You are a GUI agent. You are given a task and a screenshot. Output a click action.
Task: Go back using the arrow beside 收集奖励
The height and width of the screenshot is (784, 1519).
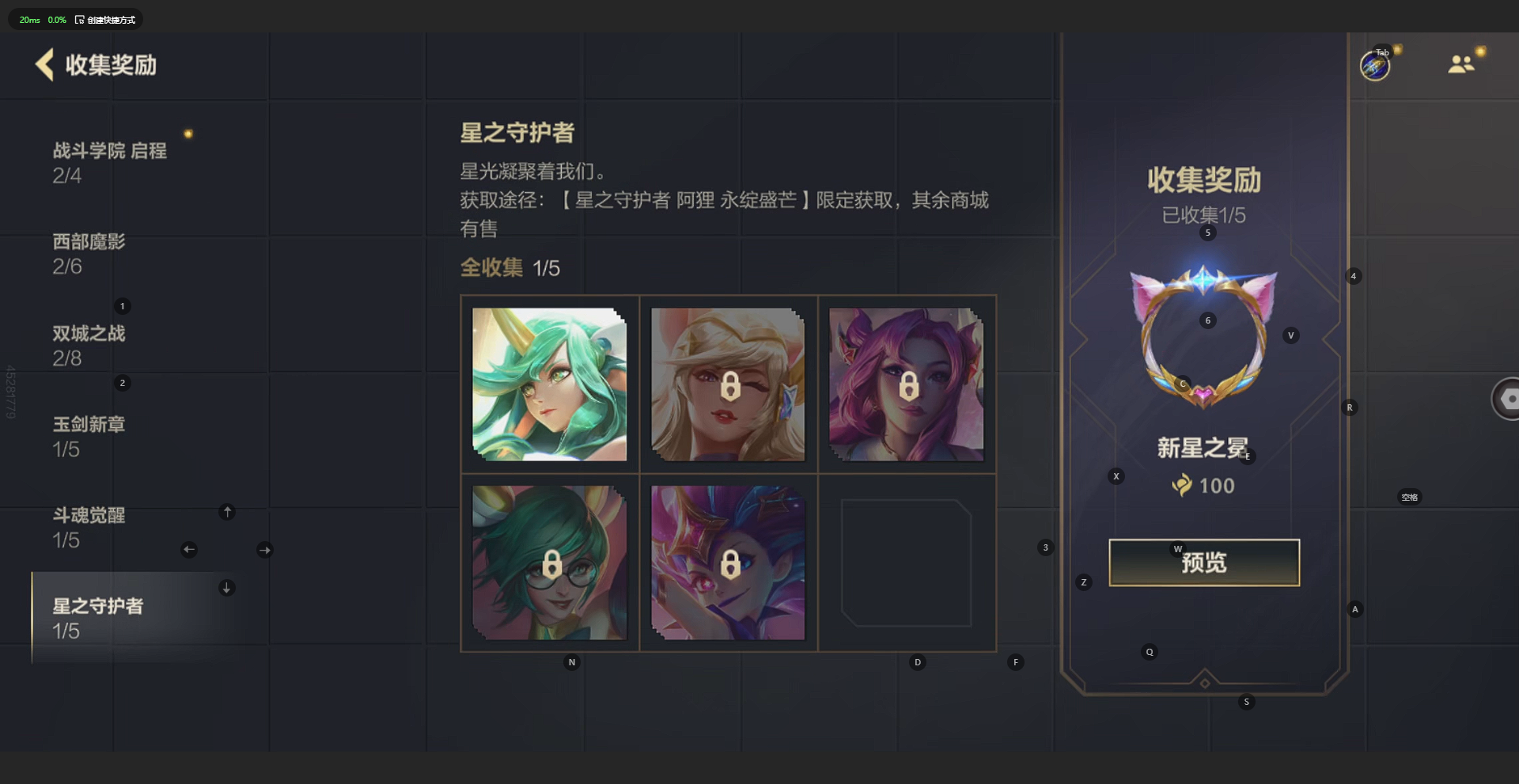click(45, 65)
